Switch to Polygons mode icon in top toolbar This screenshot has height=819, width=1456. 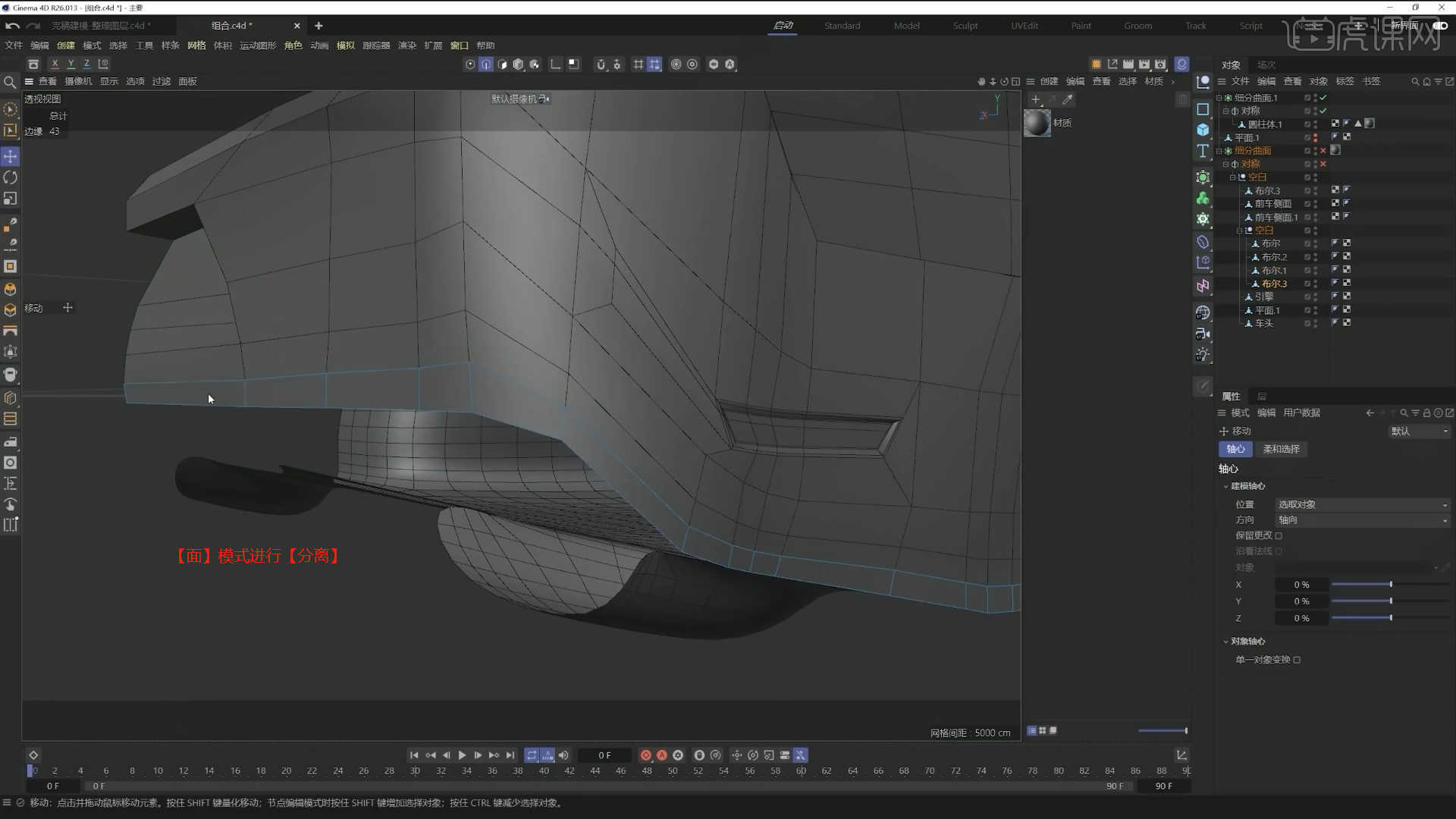tap(502, 64)
